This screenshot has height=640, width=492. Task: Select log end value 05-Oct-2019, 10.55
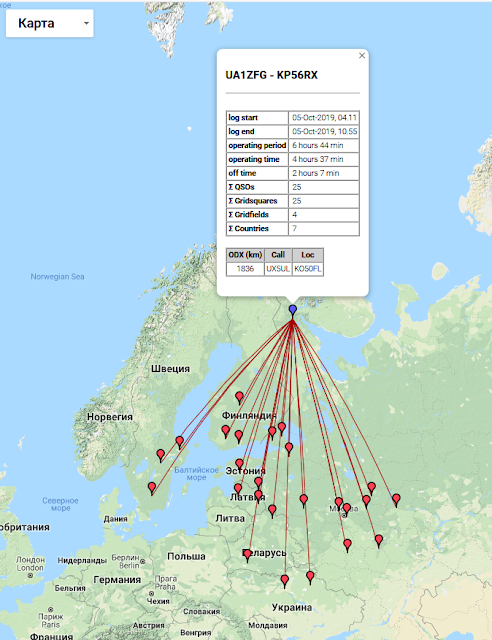(324, 131)
